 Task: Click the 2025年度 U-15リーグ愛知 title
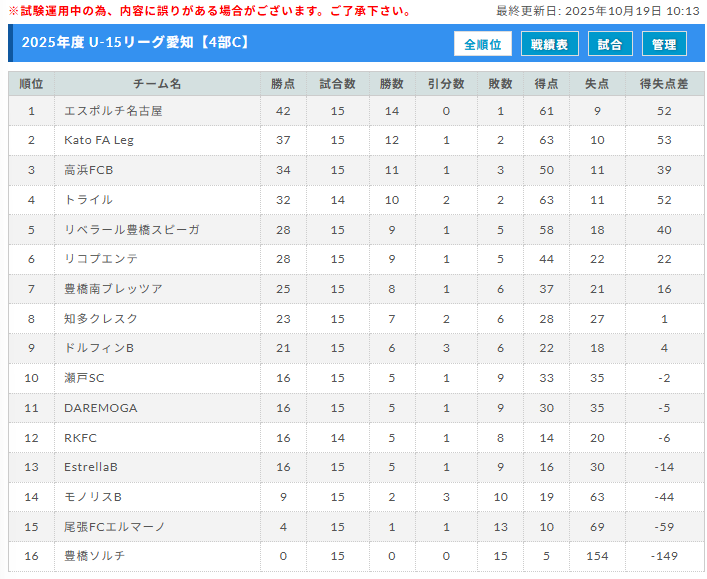(135, 43)
